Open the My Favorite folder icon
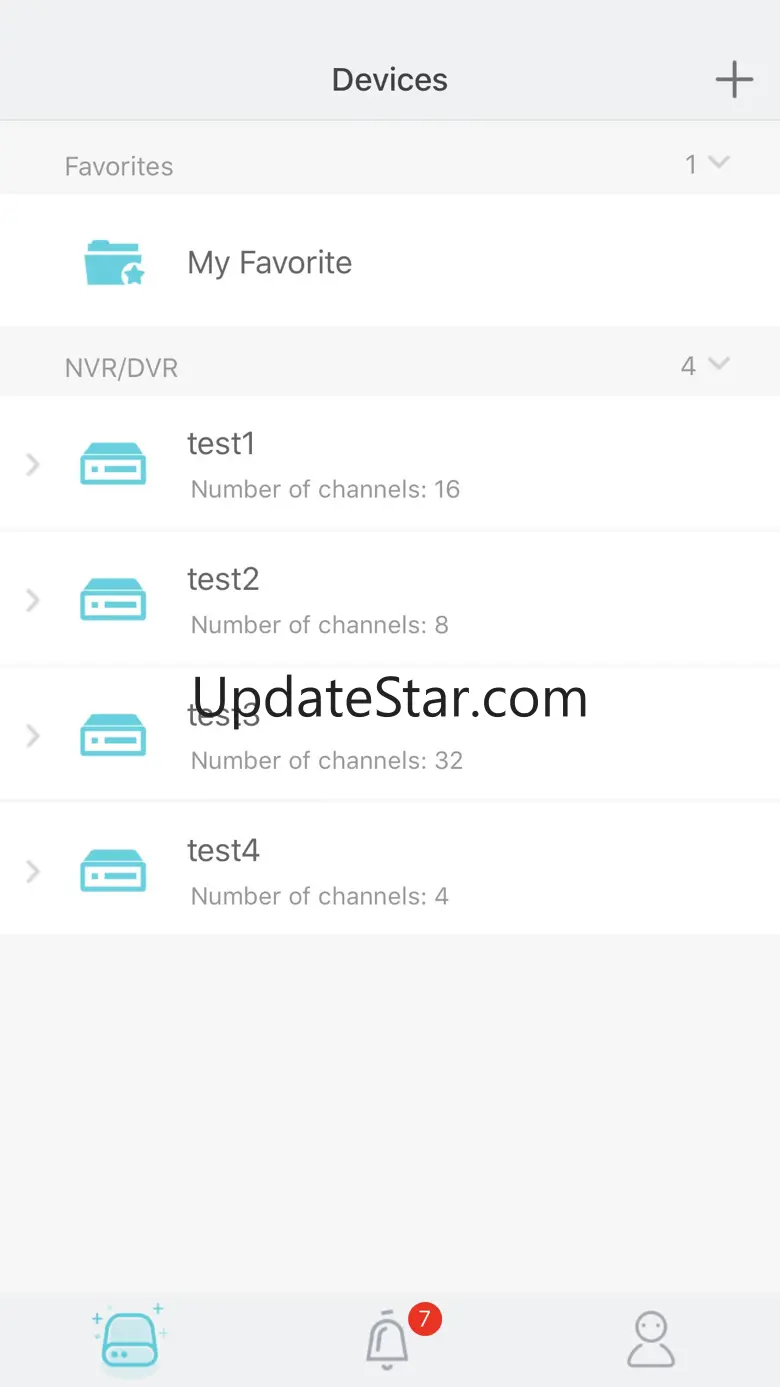 click(x=114, y=262)
